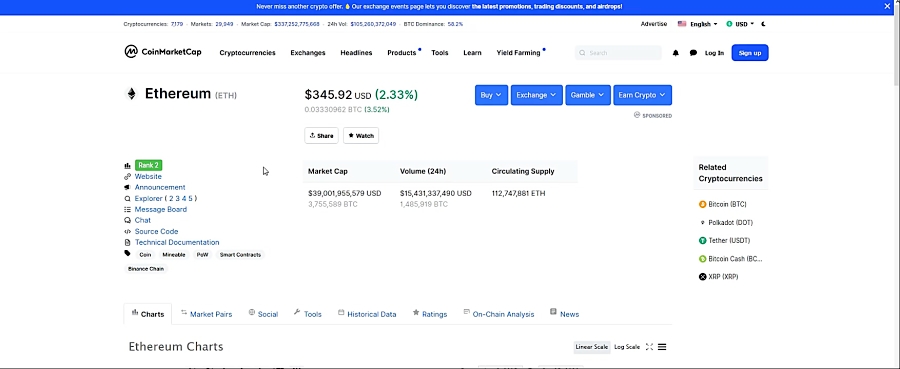The height and width of the screenshot is (369, 900).
Task: Open the Source Code link
Action: [157, 231]
